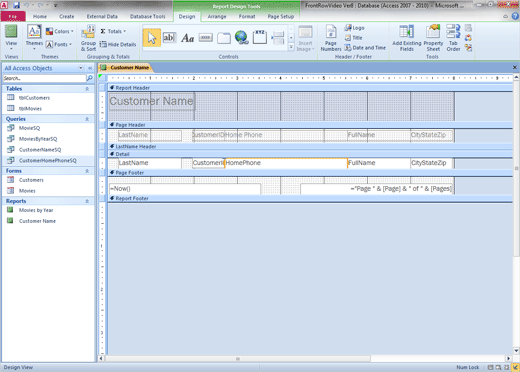Image resolution: width=520 pixels, height=372 pixels.
Task: Expand the Controls gallery more arrow
Action: pyautogui.click(x=291, y=48)
